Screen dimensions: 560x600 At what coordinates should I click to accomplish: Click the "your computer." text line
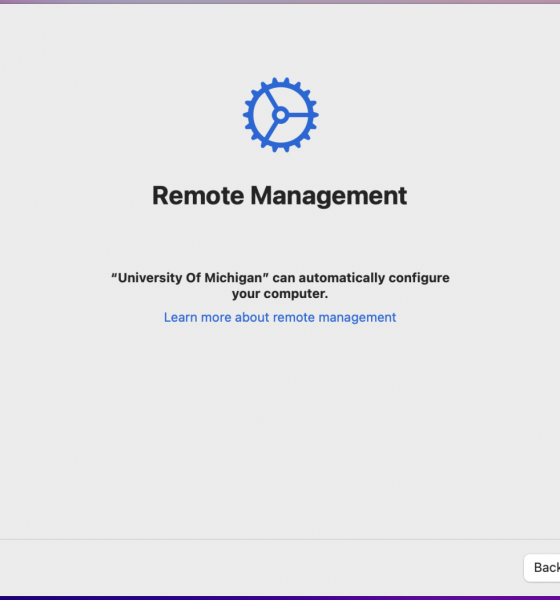coord(280,294)
